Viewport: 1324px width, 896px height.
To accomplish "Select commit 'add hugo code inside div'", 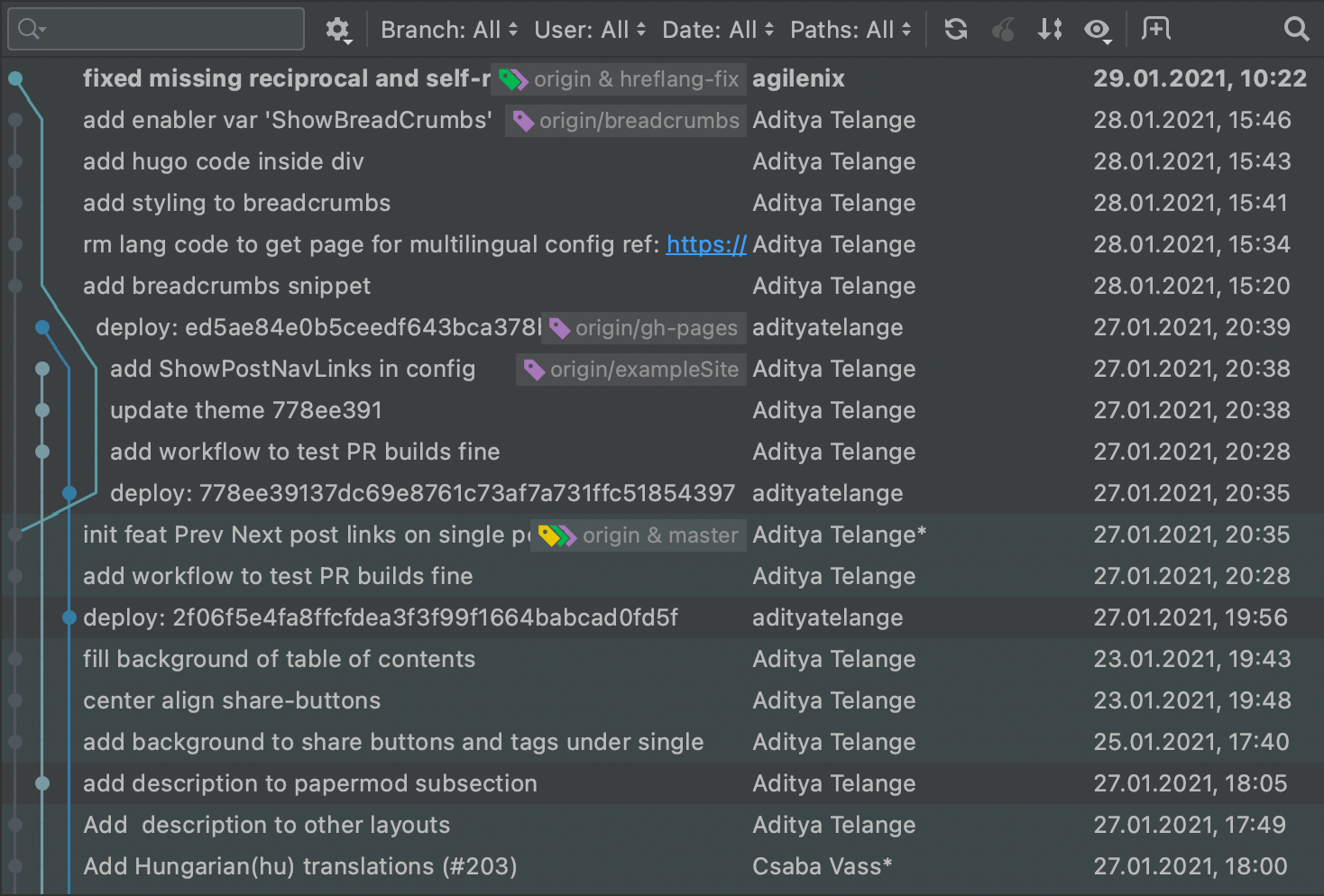I will (224, 162).
